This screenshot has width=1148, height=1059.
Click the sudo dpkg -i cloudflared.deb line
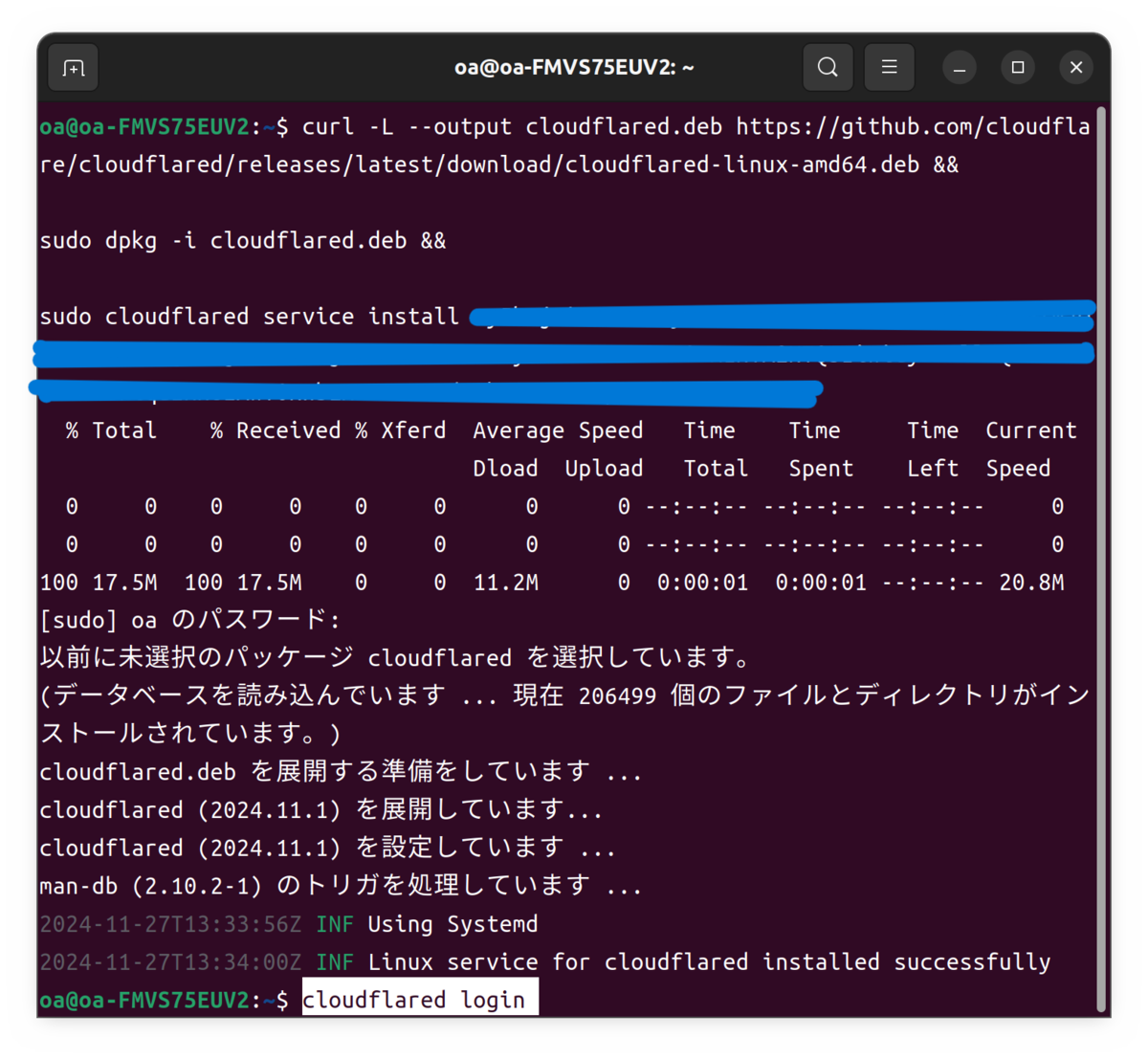point(243,241)
